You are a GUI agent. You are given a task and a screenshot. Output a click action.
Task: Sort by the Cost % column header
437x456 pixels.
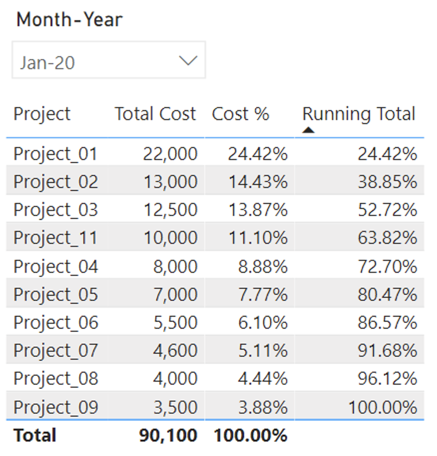[240, 114]
